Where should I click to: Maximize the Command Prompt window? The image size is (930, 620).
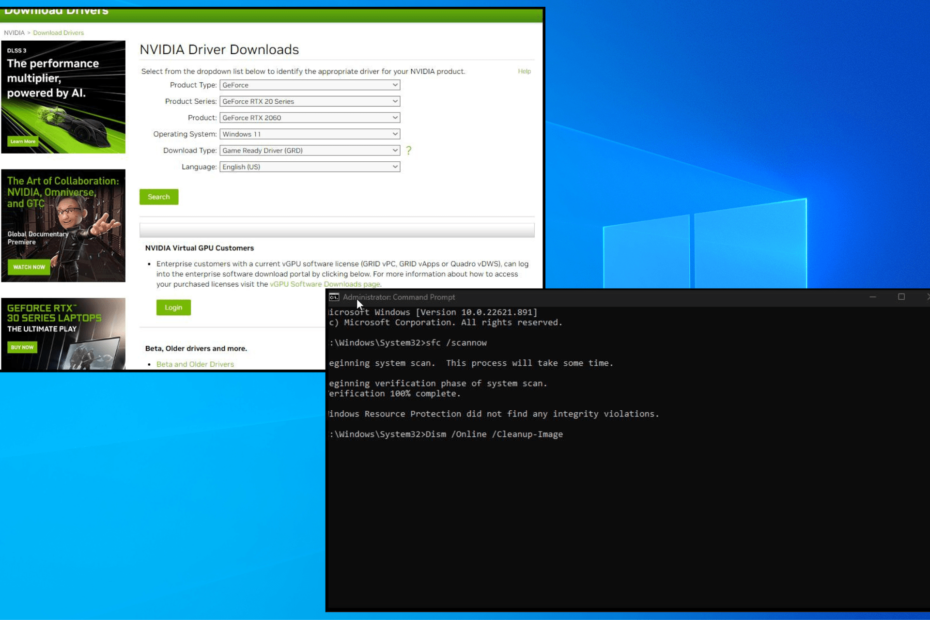click(x=902, y=297)
